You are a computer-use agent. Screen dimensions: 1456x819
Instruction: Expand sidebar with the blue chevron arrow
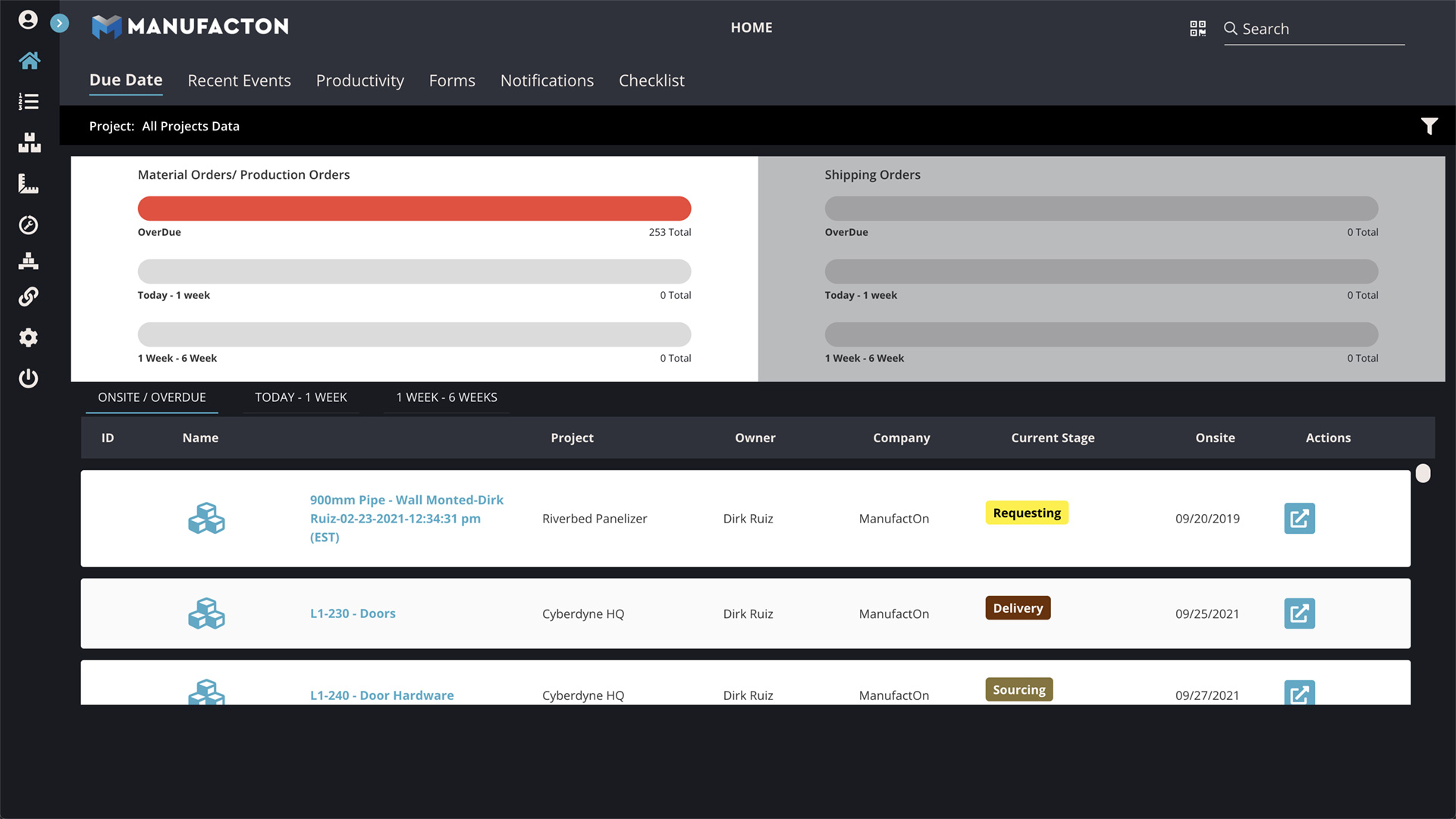[x=59, y=24]
